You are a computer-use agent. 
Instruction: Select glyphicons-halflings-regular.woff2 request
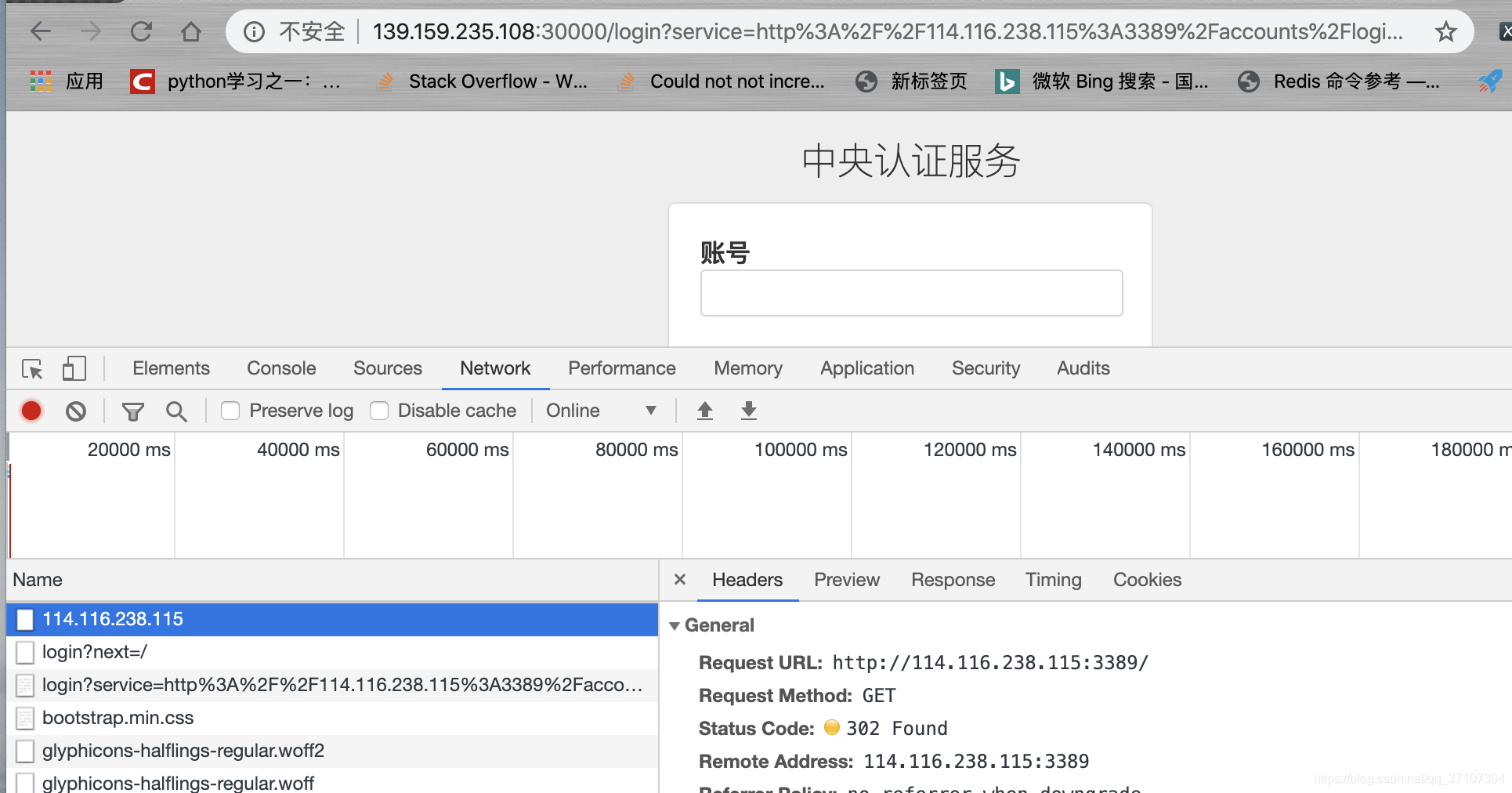coord(332,751)
